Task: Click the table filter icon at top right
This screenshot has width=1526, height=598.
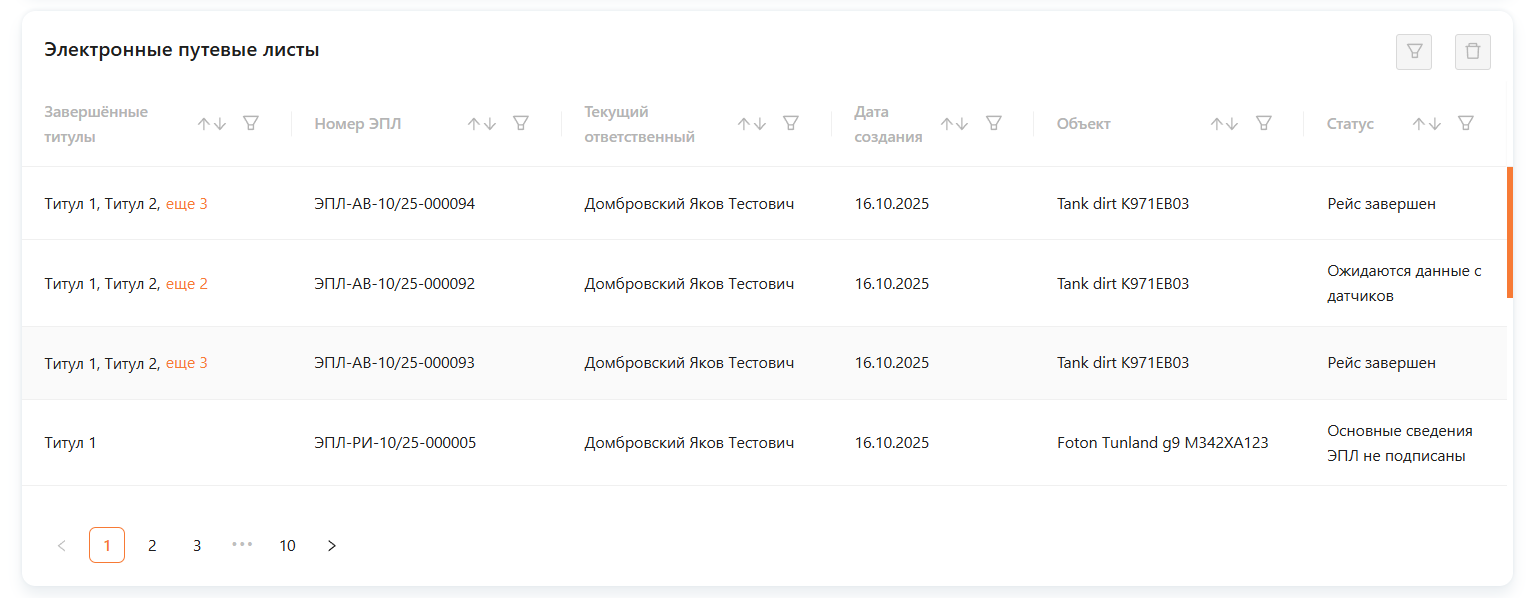Action: [1413, 52]
